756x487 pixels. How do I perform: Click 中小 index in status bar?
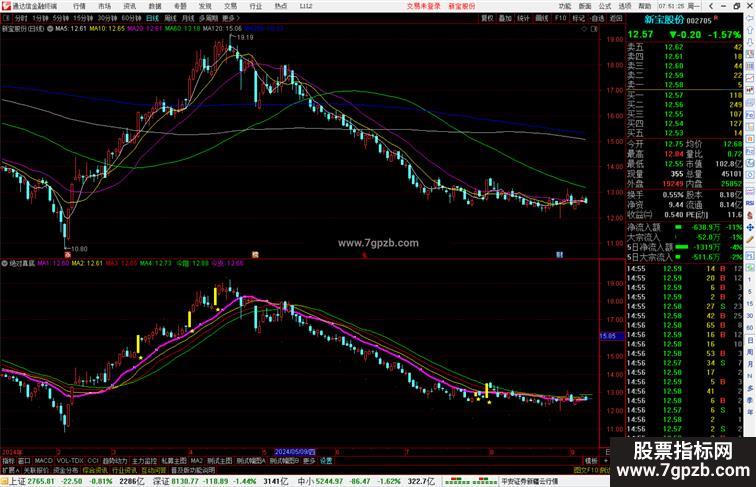coord(305,481)
